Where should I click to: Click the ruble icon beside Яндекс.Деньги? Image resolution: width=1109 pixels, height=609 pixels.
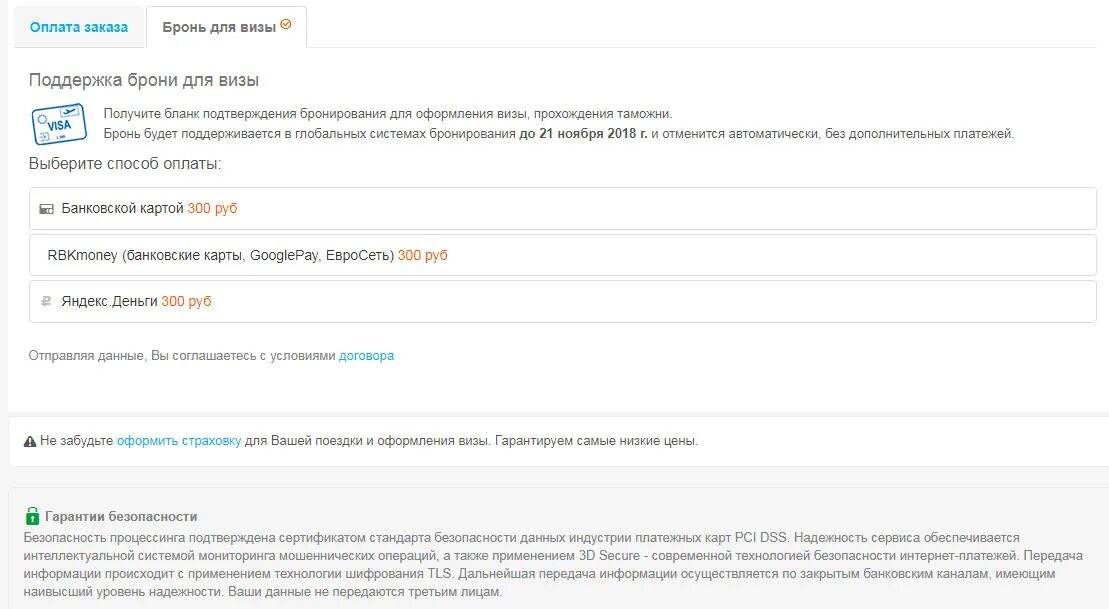coord(46,301)
